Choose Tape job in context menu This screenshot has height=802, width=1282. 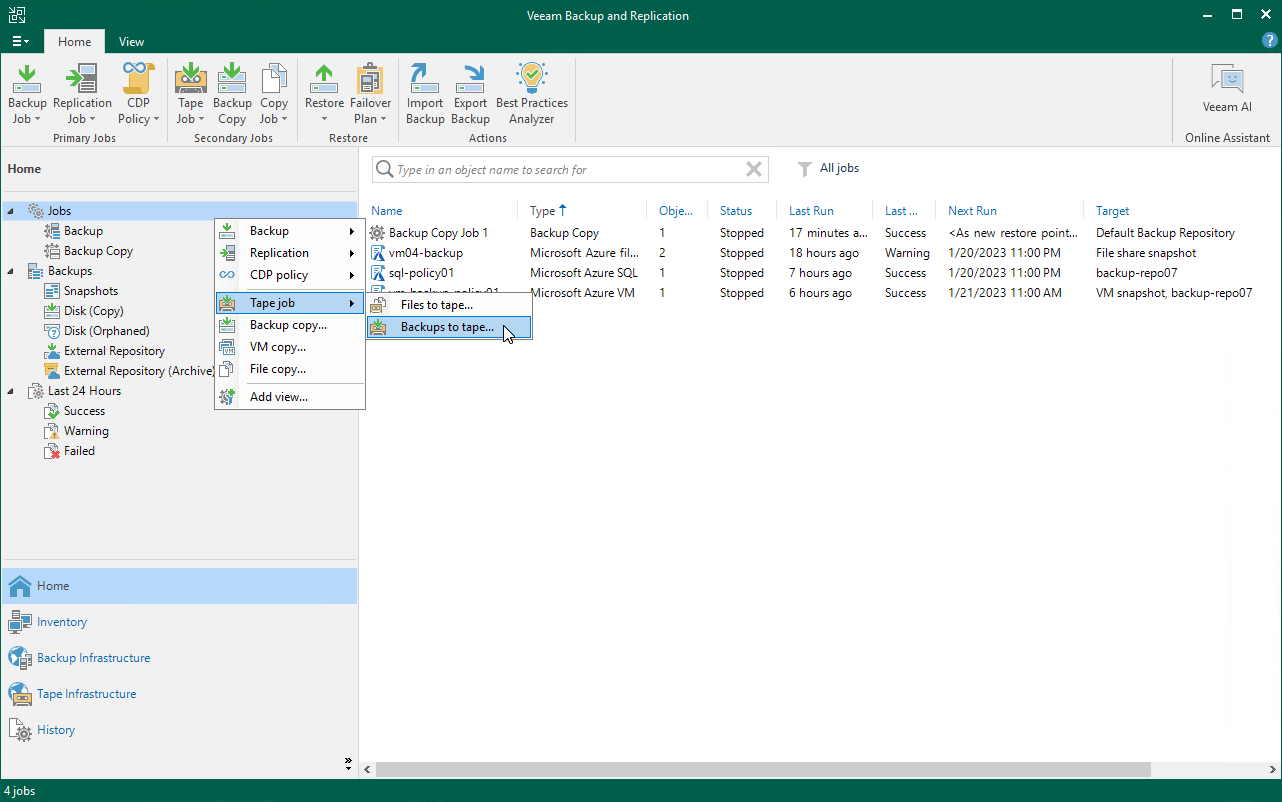tap(289, 303)
